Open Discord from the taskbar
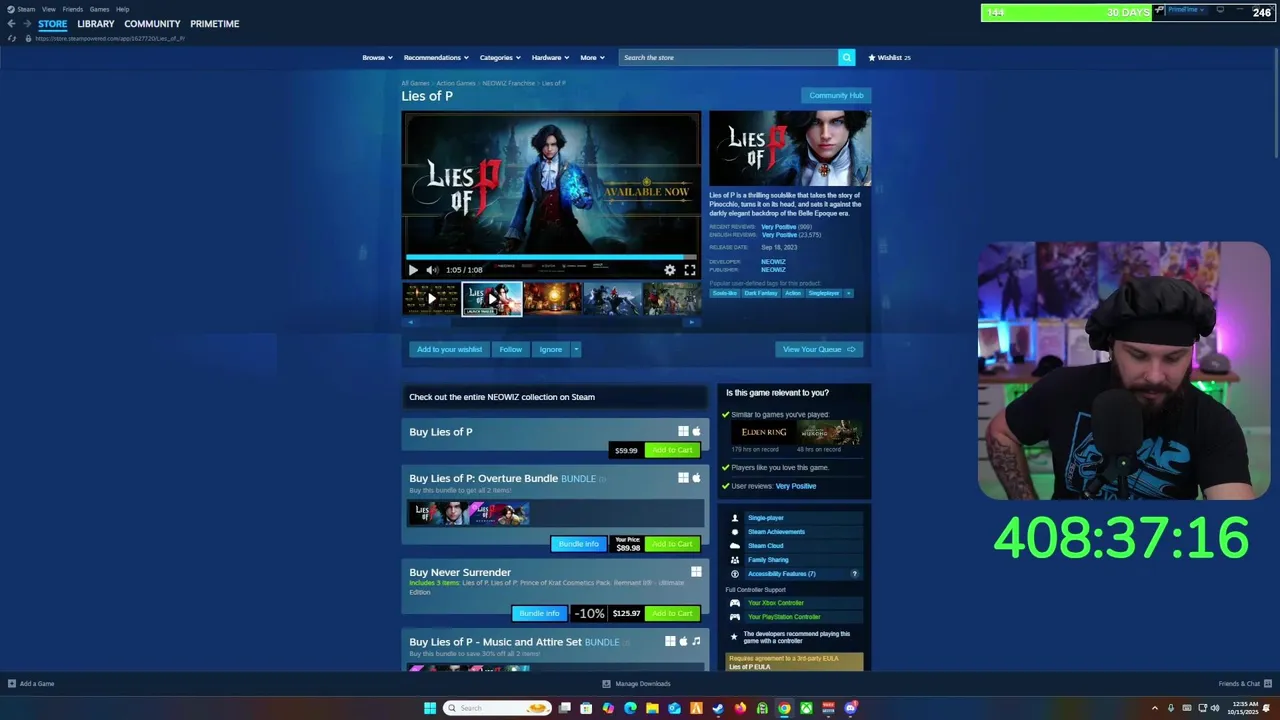The width and height of the screenshot is (1280, 720). coord(850,708)
